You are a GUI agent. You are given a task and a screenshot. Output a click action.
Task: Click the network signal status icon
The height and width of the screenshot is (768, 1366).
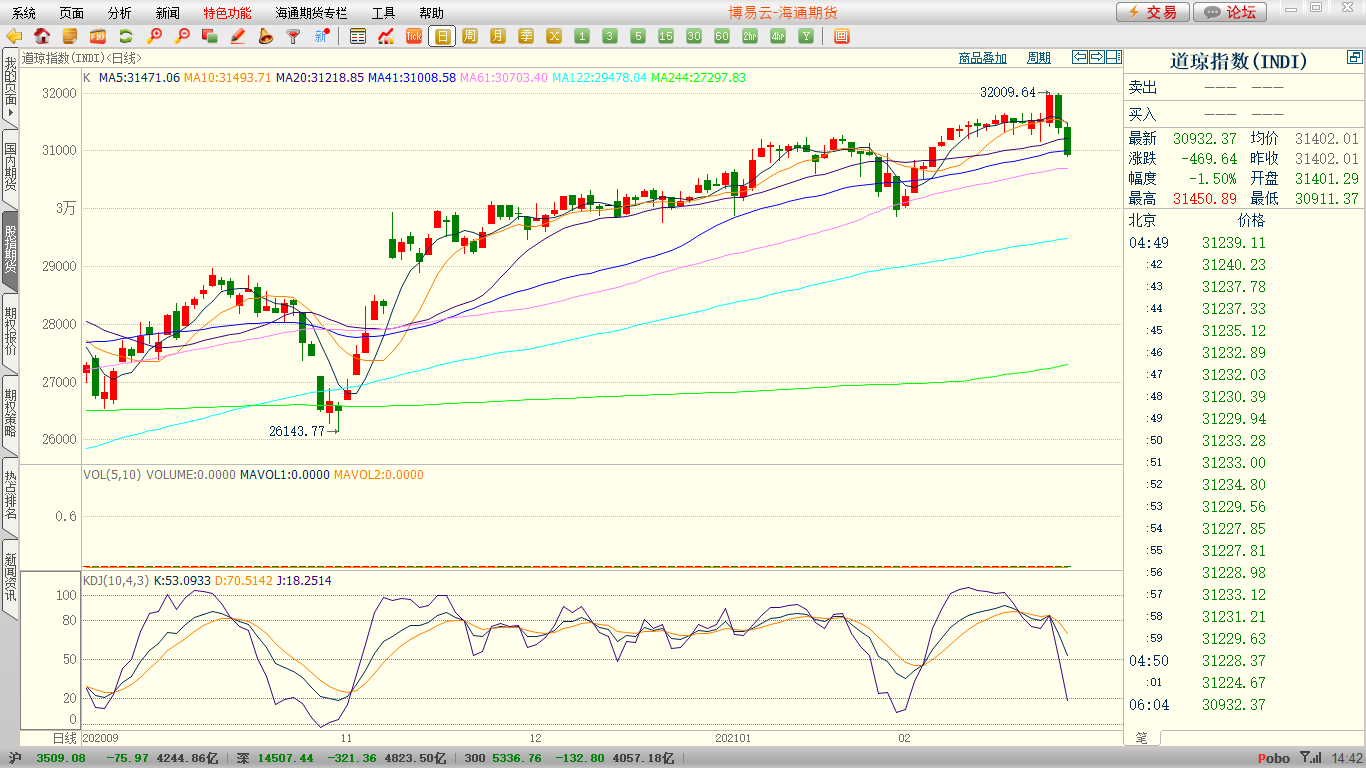(1312, 758)
